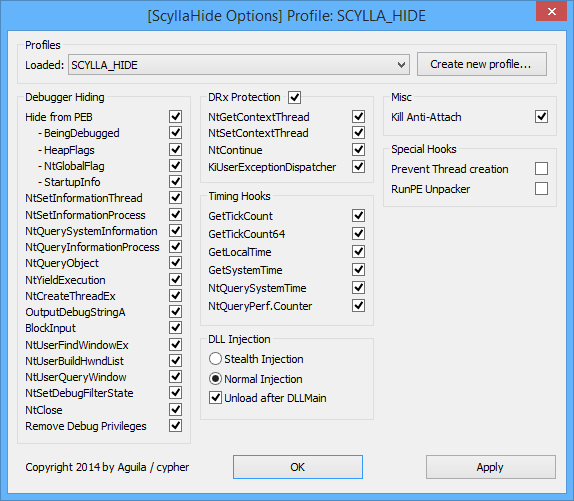Toggle the GetTickCount64 timing hook
The width and height of the screenshot is (574, 501).
coord(358,233)
